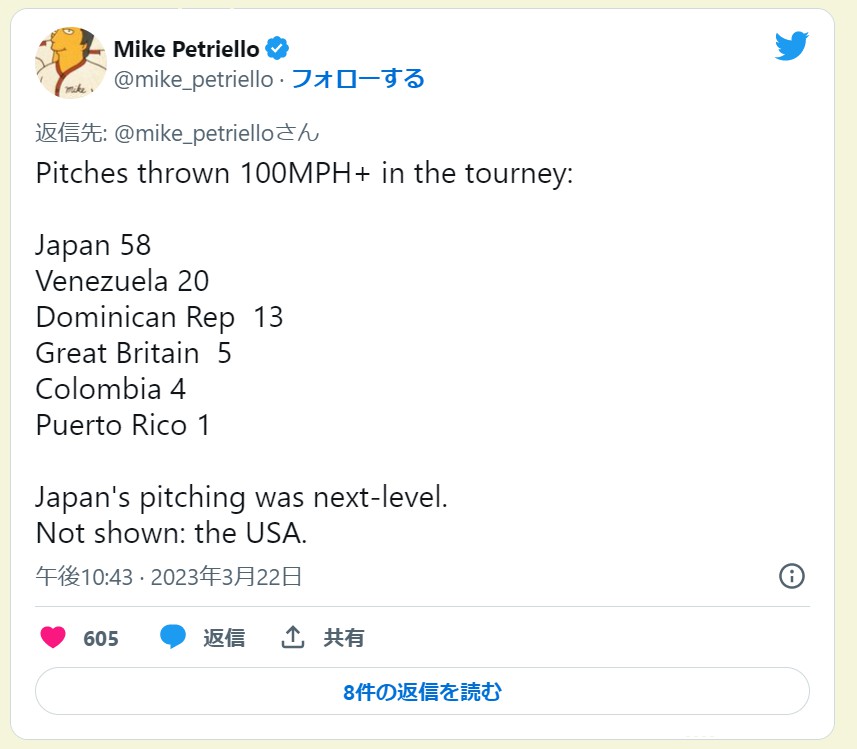Open the @mike_petriello handle in the header
Screen dimensions: 857x749
point(193,80)
